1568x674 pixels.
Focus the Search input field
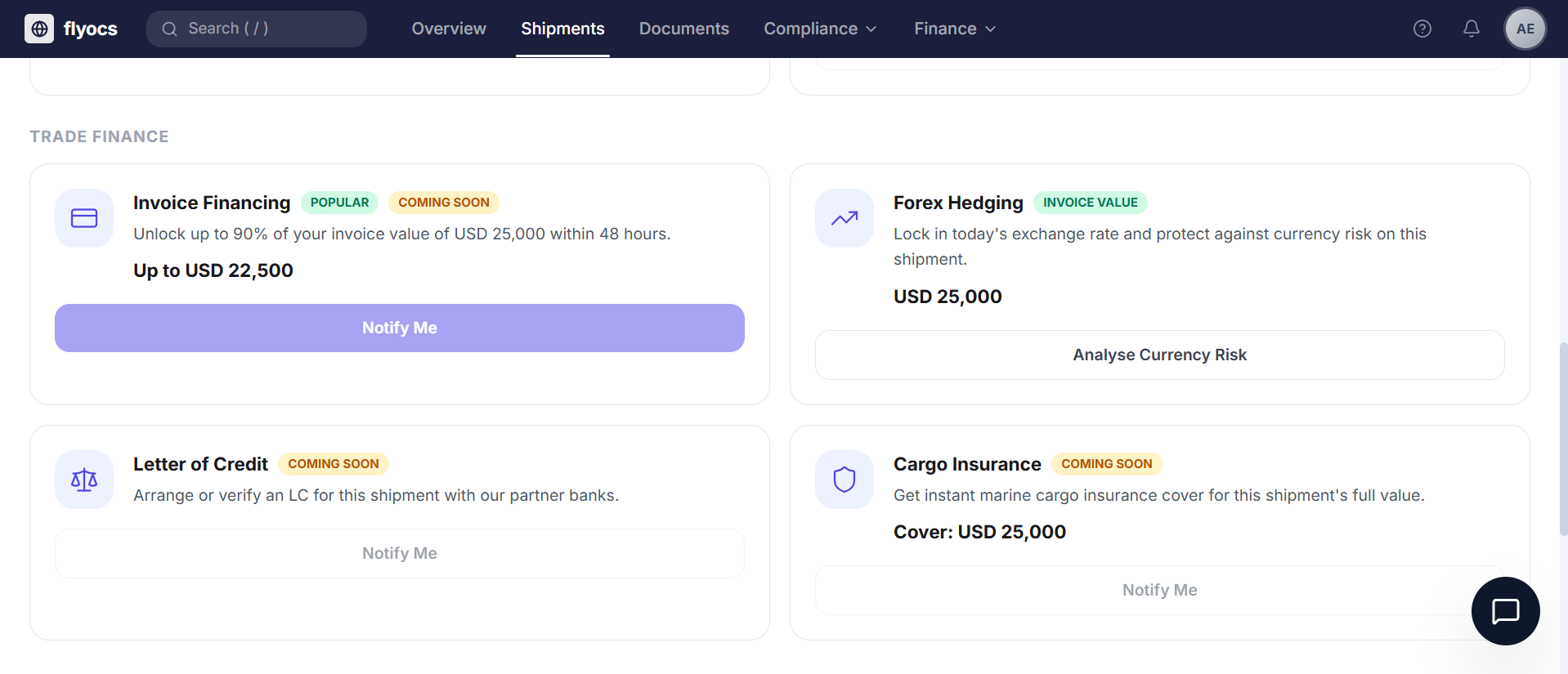click(x=257, y=29)
